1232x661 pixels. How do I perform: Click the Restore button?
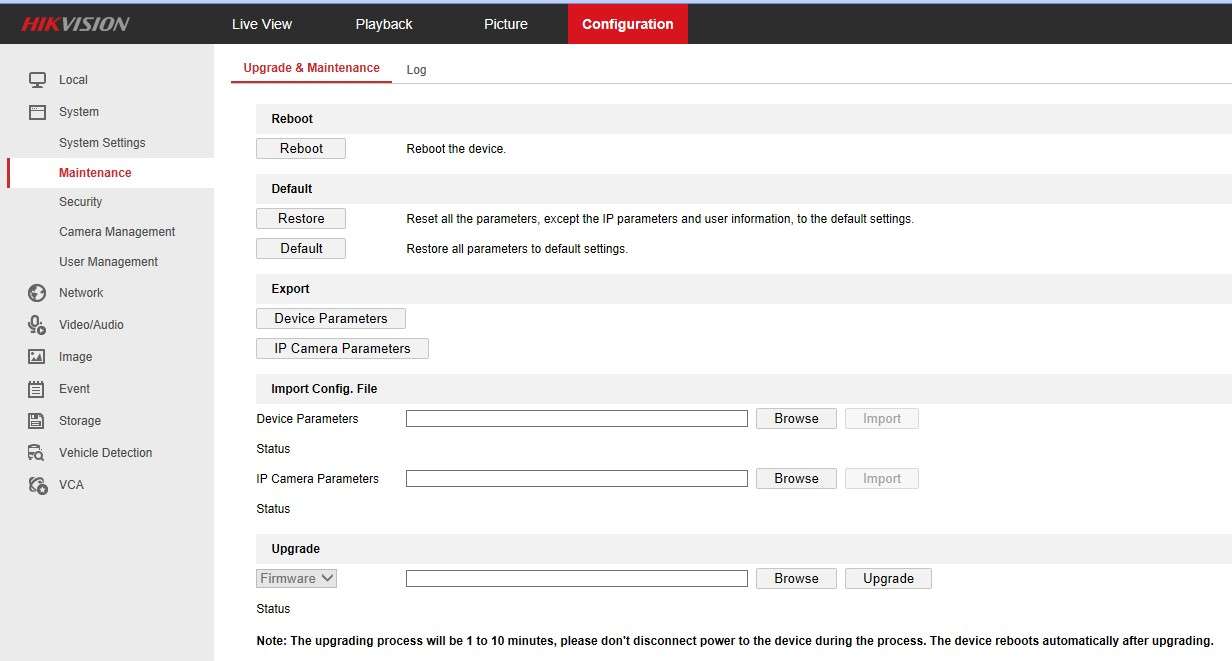click(301, 218)
